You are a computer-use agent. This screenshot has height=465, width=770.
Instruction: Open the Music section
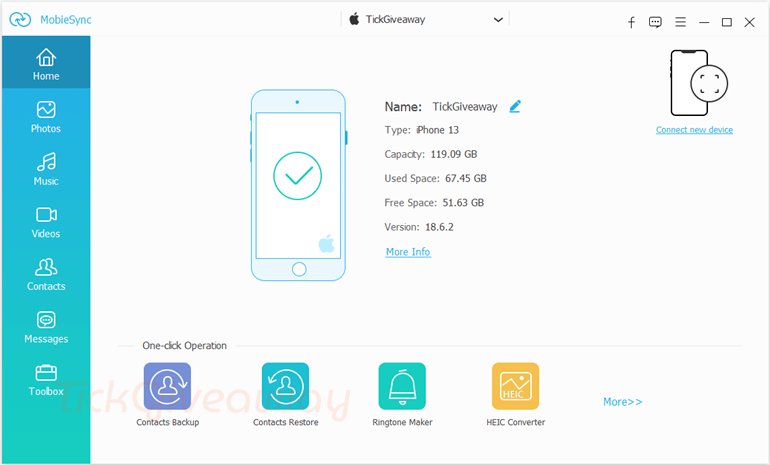tap(46, 169)
